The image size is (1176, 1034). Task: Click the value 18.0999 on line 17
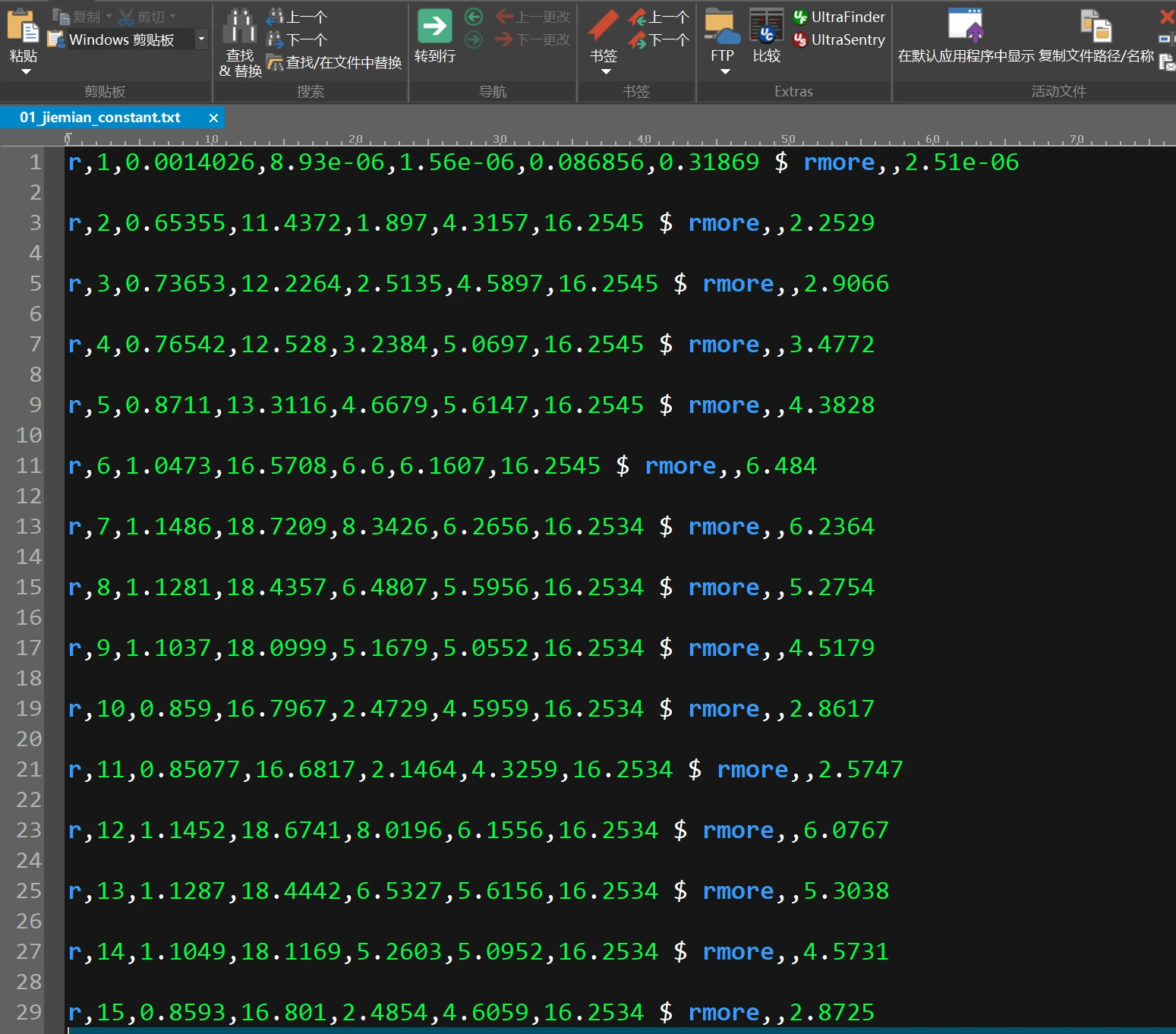point(276,648)
